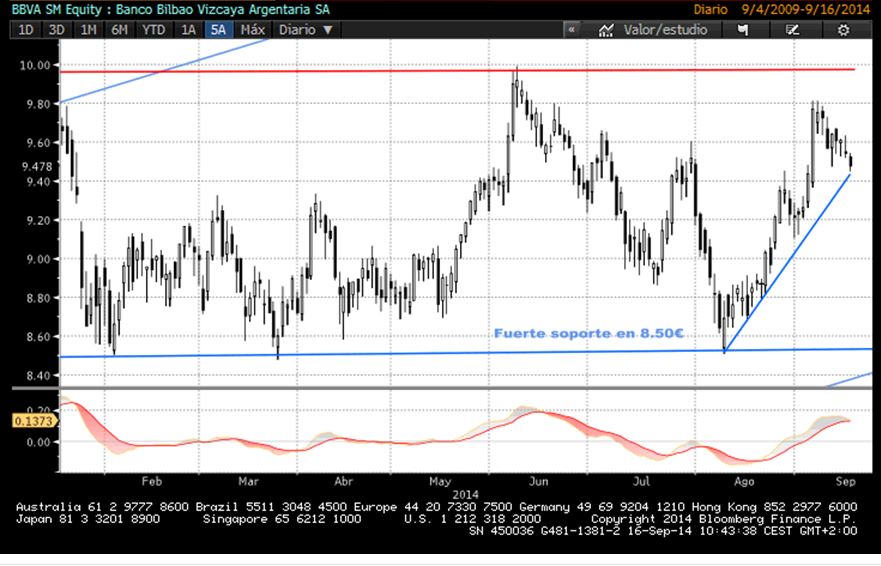The width and height of the screenshot is (881, 566).
Task: Click the double-chevron collapse button
Action: point(571,30)
